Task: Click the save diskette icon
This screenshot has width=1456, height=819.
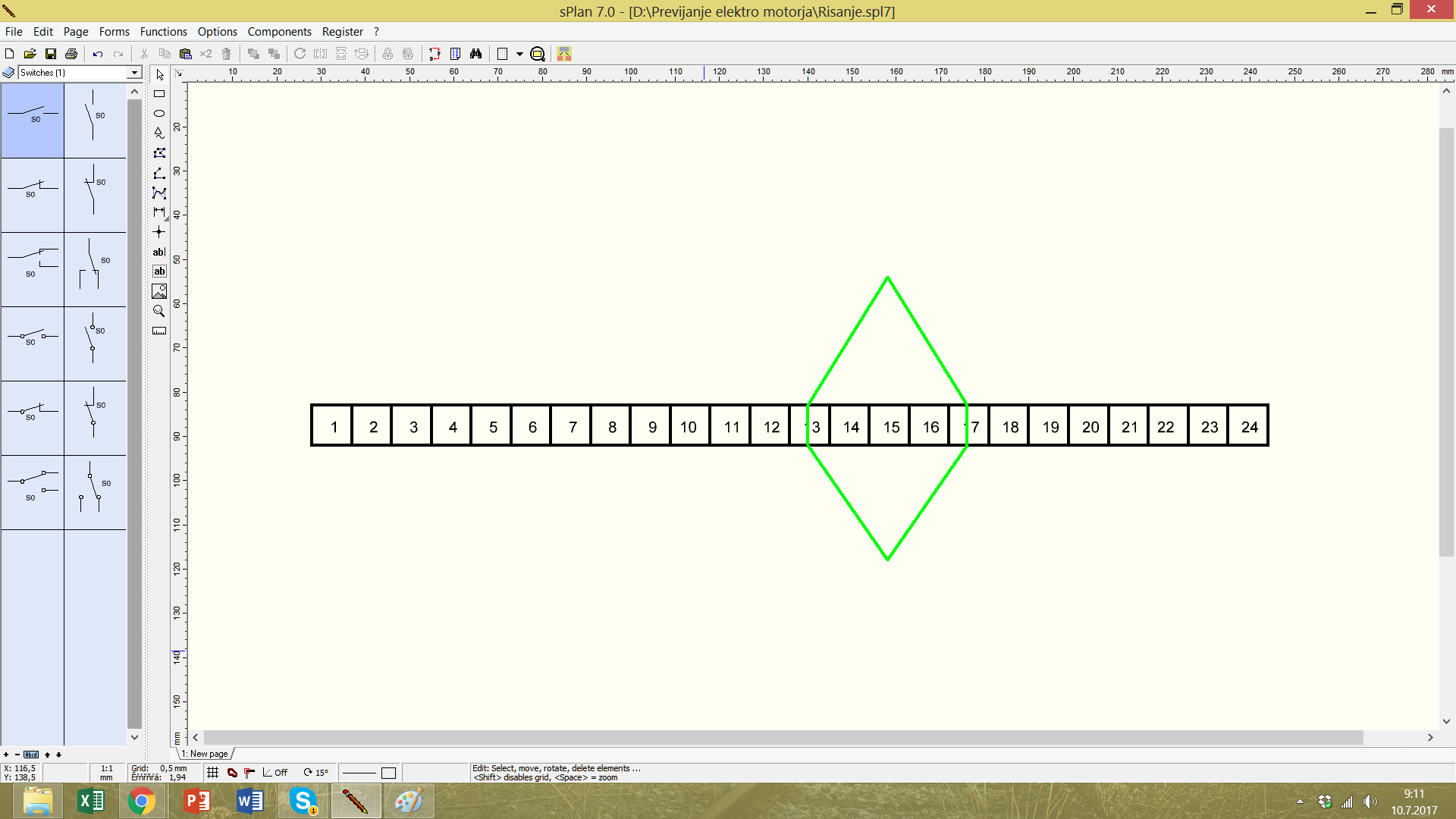Action: pos(51,54)
